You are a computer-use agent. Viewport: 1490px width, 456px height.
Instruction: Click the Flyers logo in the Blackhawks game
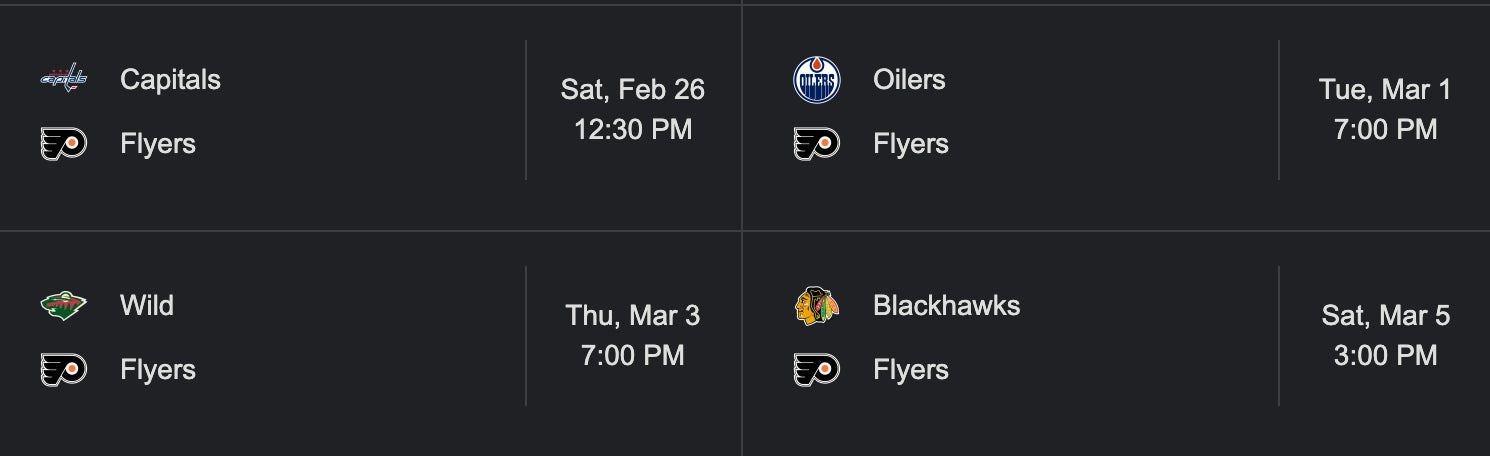pyautogui.click(x=817, y=370)
